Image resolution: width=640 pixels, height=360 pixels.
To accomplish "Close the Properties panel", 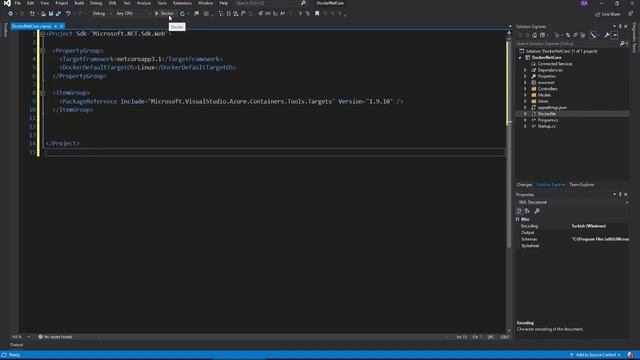I will tap(626, 195).
